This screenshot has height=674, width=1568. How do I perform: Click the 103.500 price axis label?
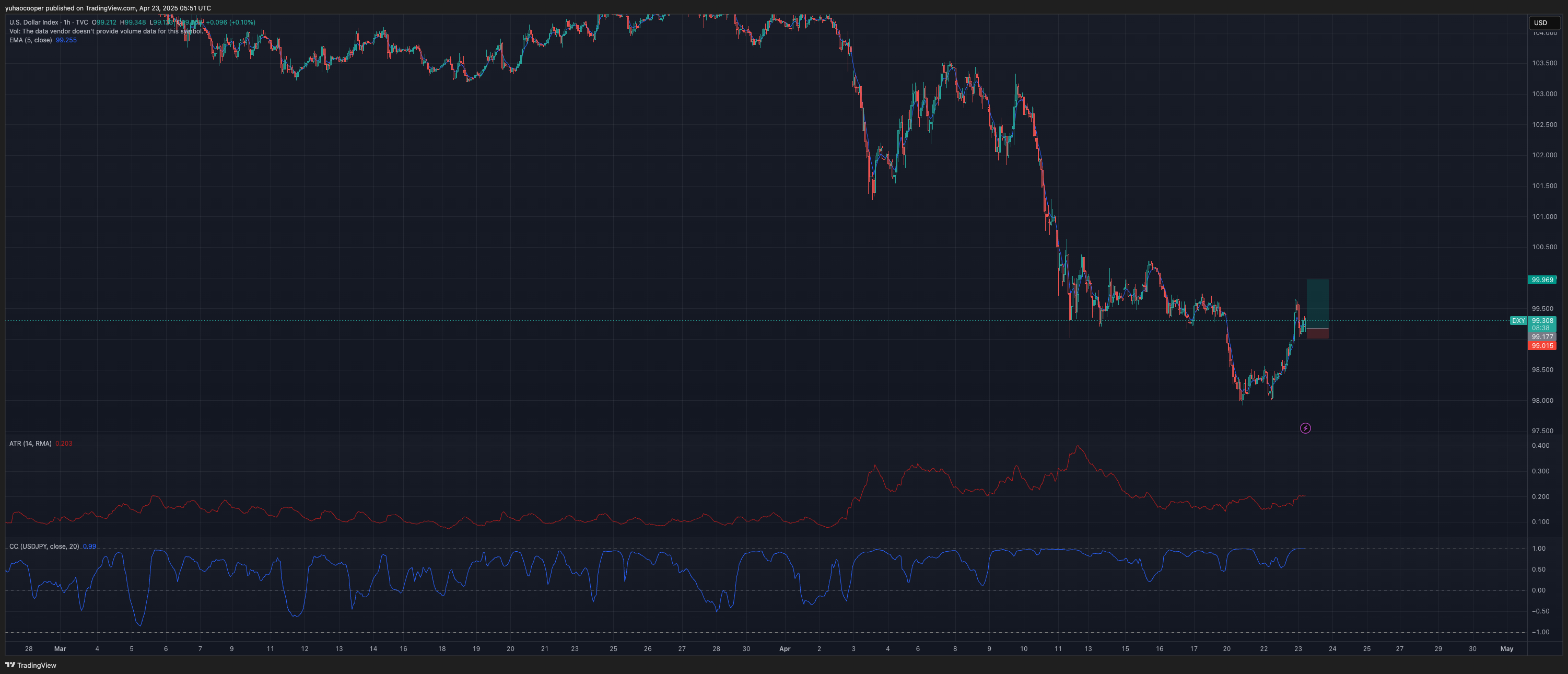click(1544, 63)
